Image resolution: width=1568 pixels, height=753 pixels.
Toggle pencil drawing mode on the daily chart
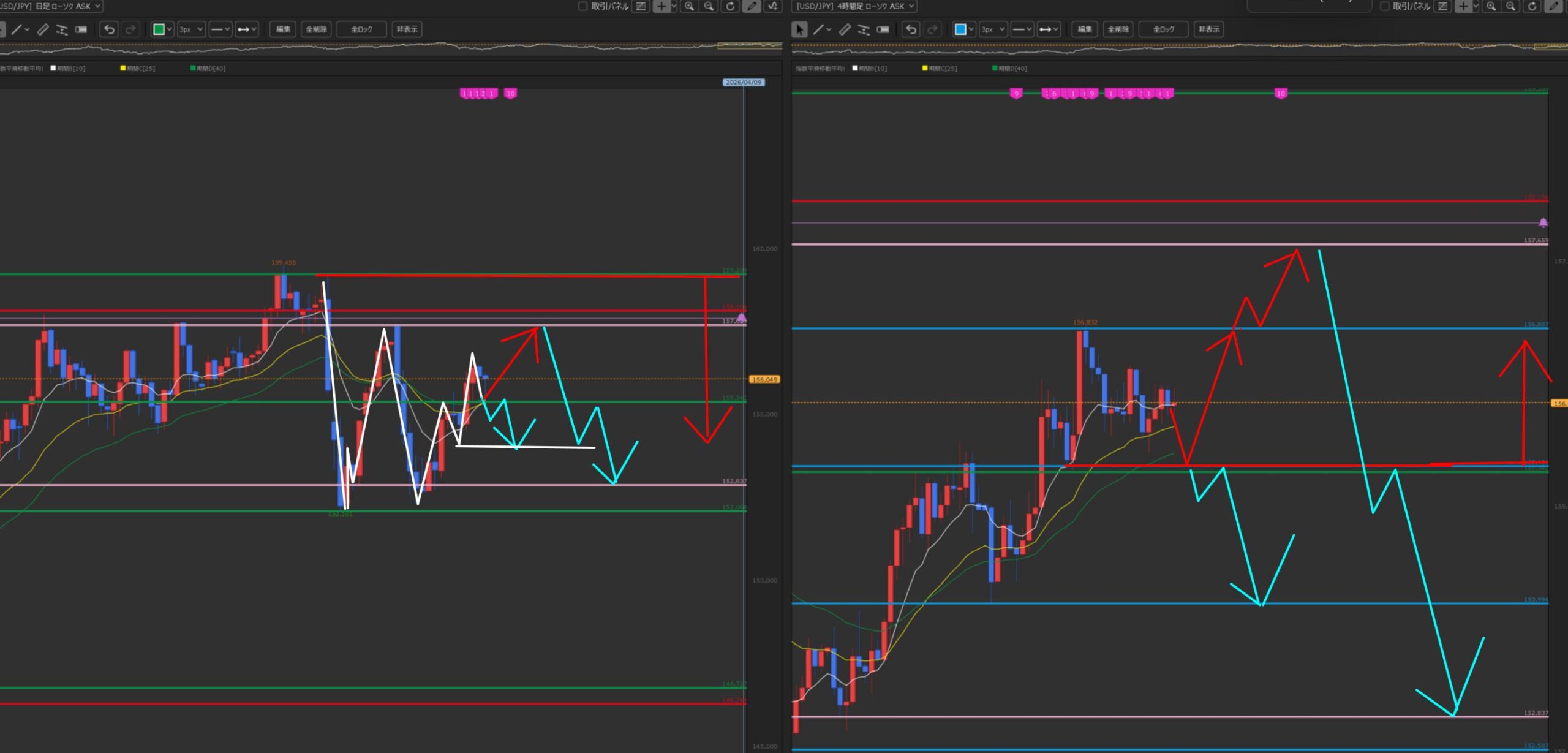click(x=751, y=6)
